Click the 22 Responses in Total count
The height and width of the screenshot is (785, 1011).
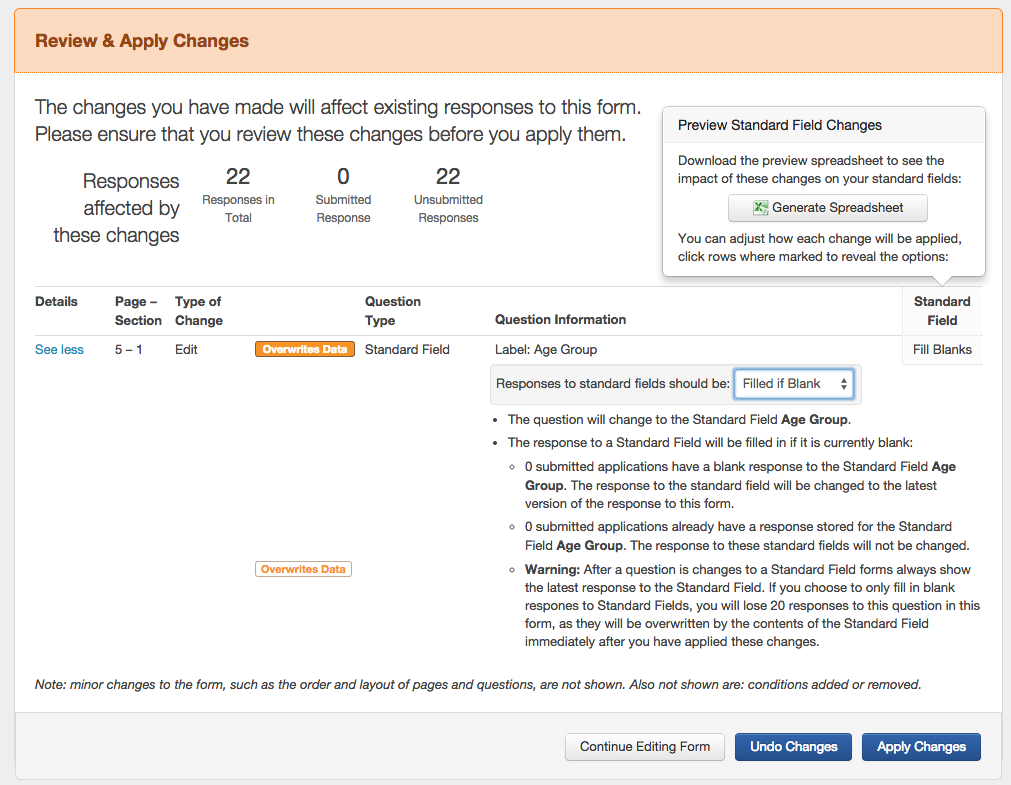click(x=238, y=178)
